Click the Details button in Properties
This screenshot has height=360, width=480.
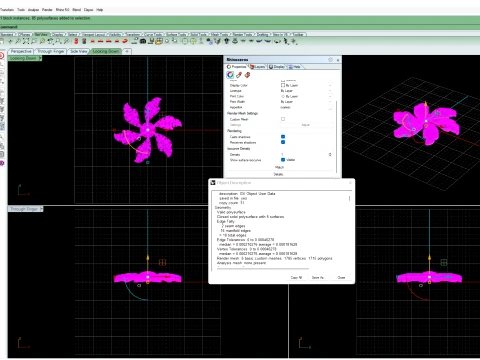tap(279, 174)
